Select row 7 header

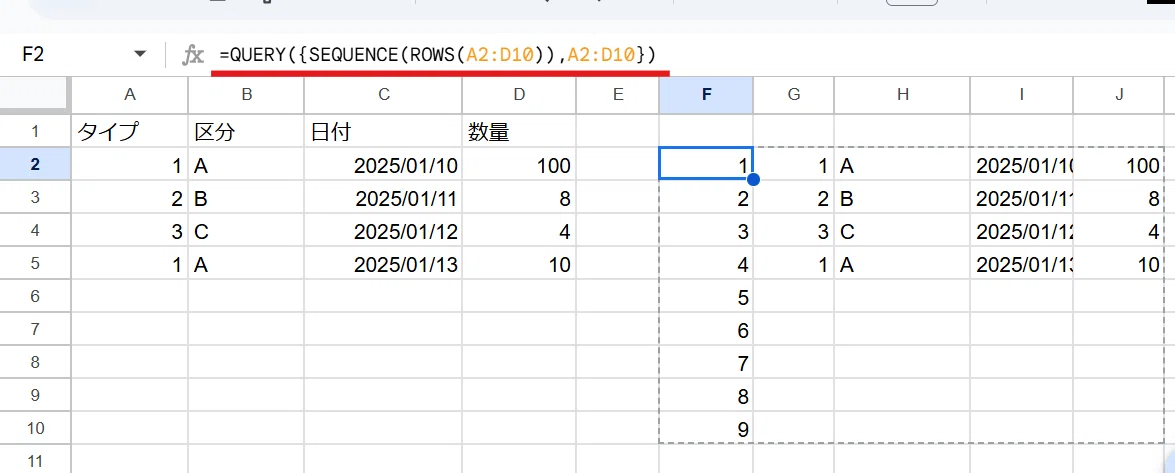(35, 329)
